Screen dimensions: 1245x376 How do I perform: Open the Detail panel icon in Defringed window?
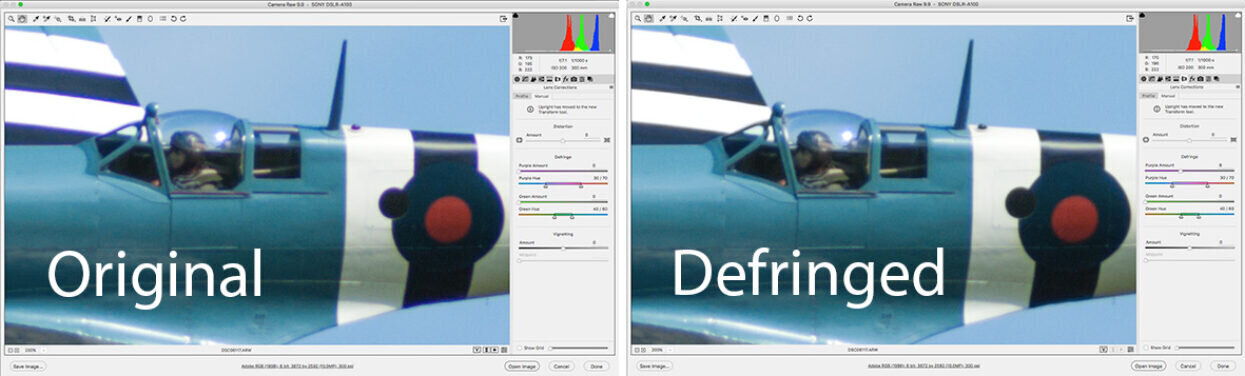pyautogui.click(x=1159, y=79)
